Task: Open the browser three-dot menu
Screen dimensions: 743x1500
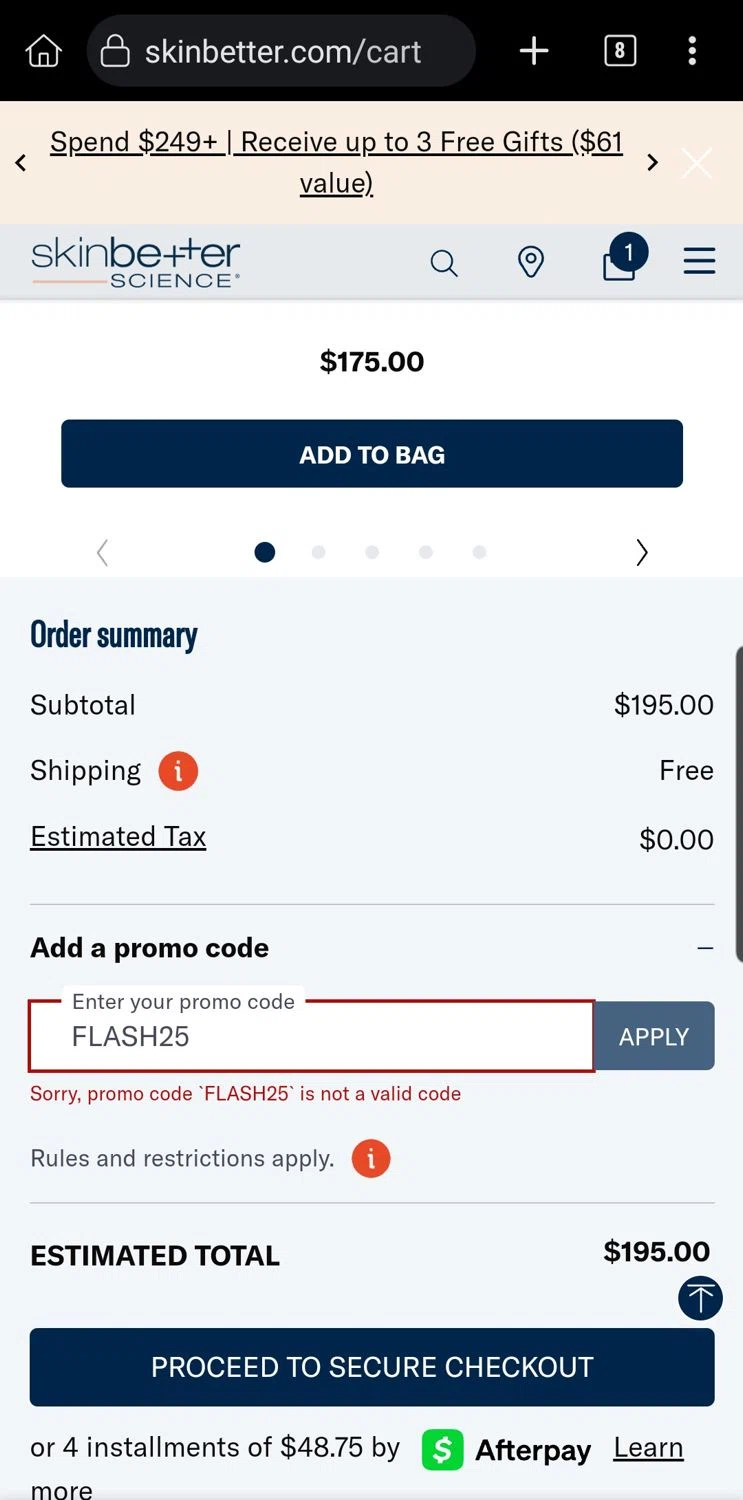Action: [x=692, y=51]
